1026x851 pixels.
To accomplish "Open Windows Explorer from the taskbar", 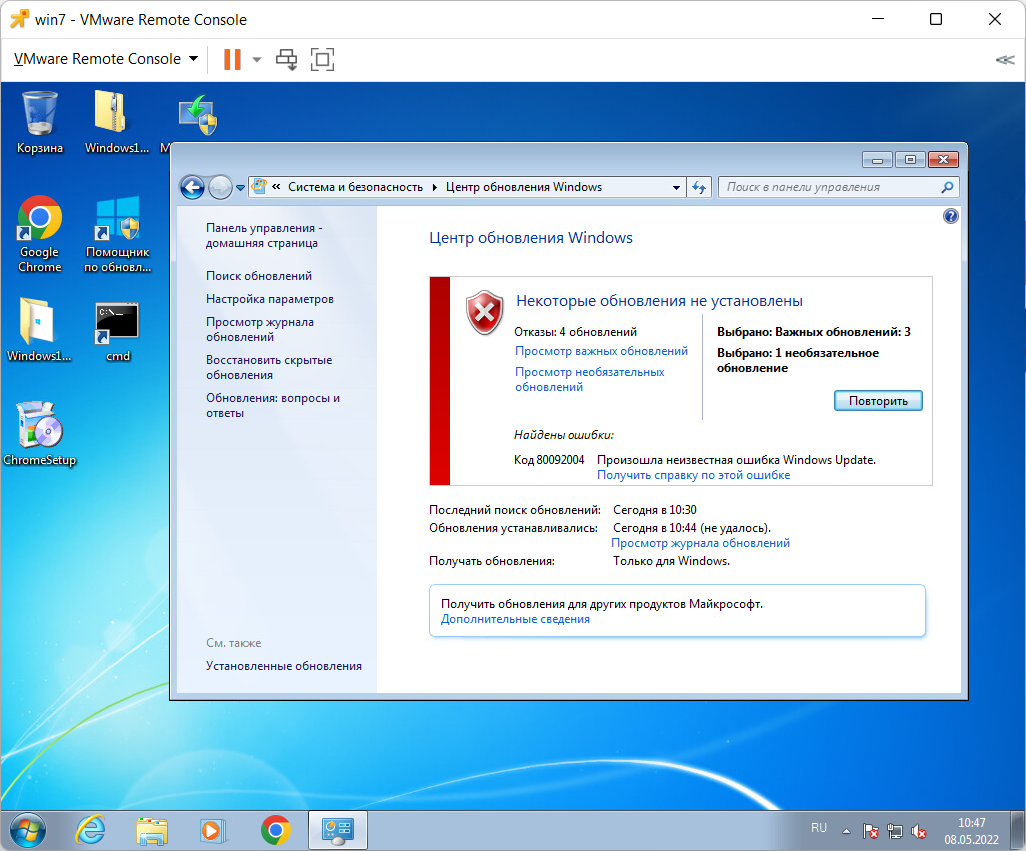I will click(x=152, y=831).
